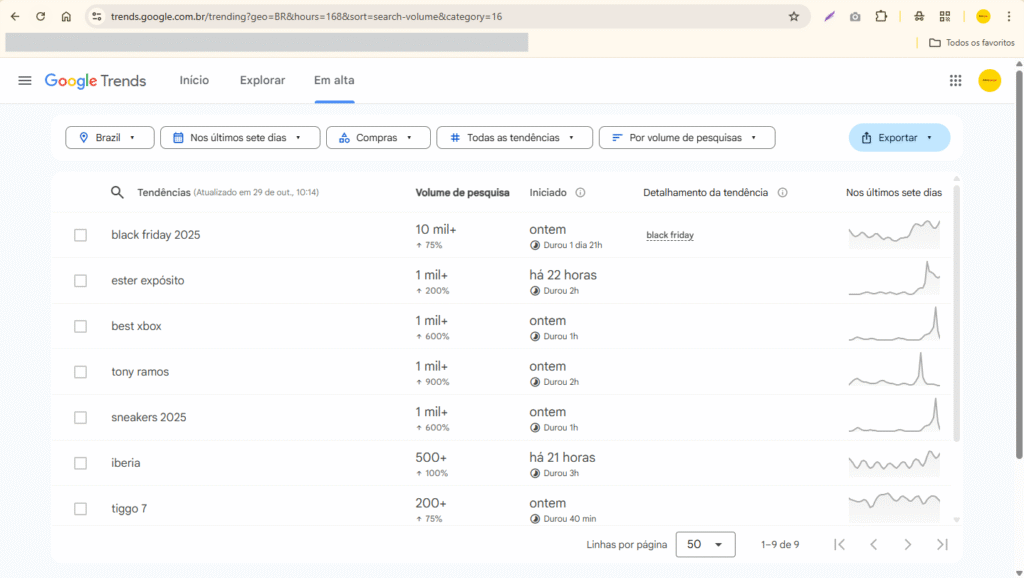Select the tony ramos trend checkbox

pyautogui.click(x=80, y=372)
